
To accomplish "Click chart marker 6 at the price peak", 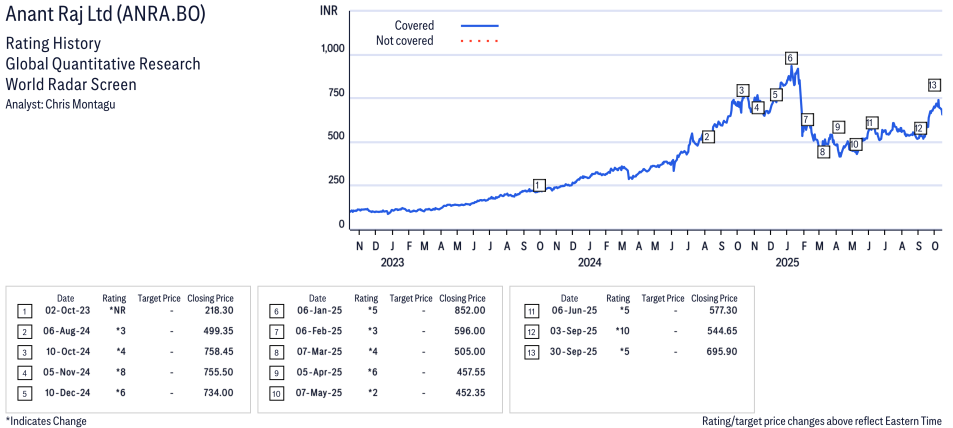I will click(x=790, y=58).
